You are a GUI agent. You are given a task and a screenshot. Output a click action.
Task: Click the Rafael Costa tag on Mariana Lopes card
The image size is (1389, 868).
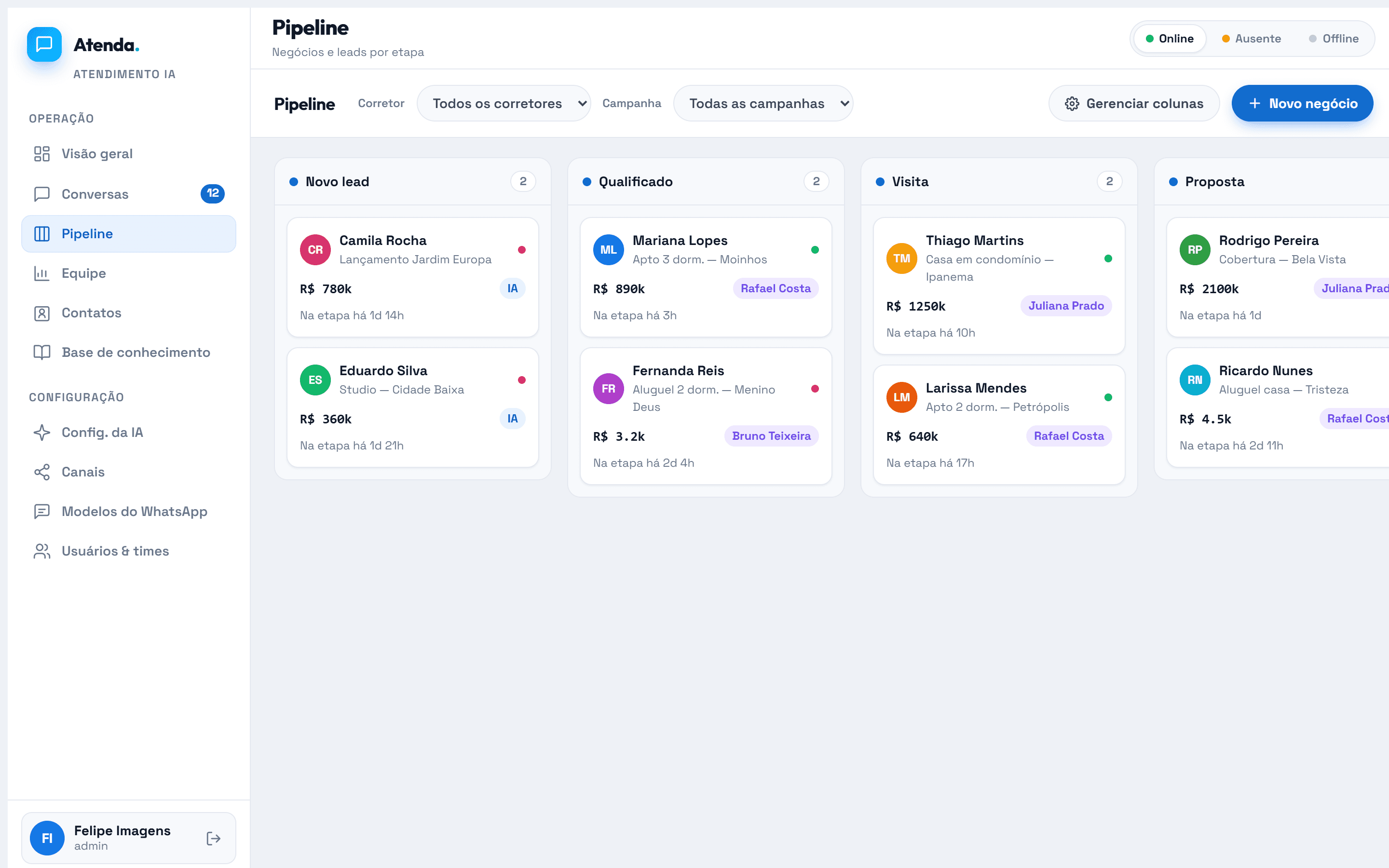776,289
